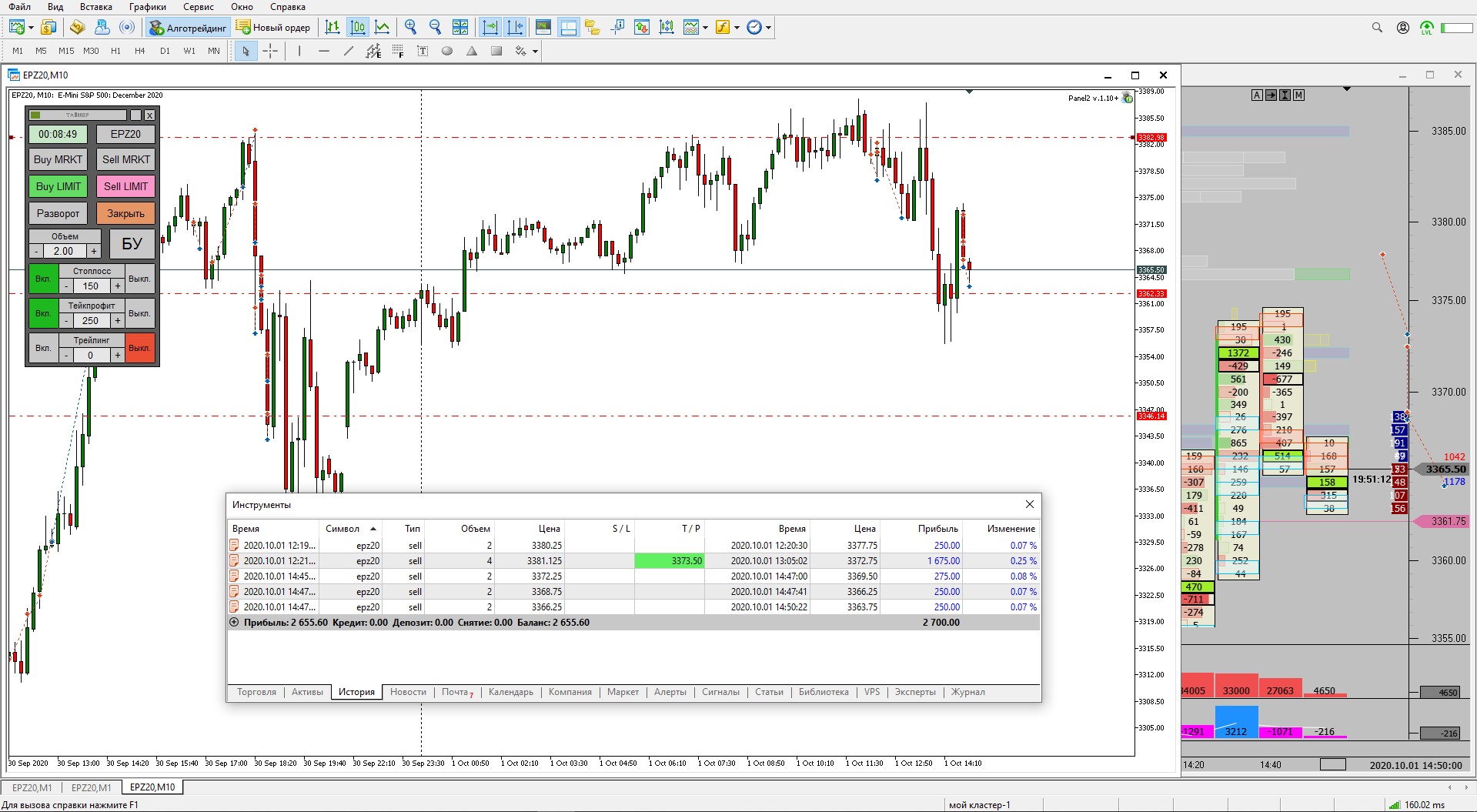Image resolution: width=1477 pixels, height=812 pixels.
Task: Open the Сервис menu
Action: point(199,7)
